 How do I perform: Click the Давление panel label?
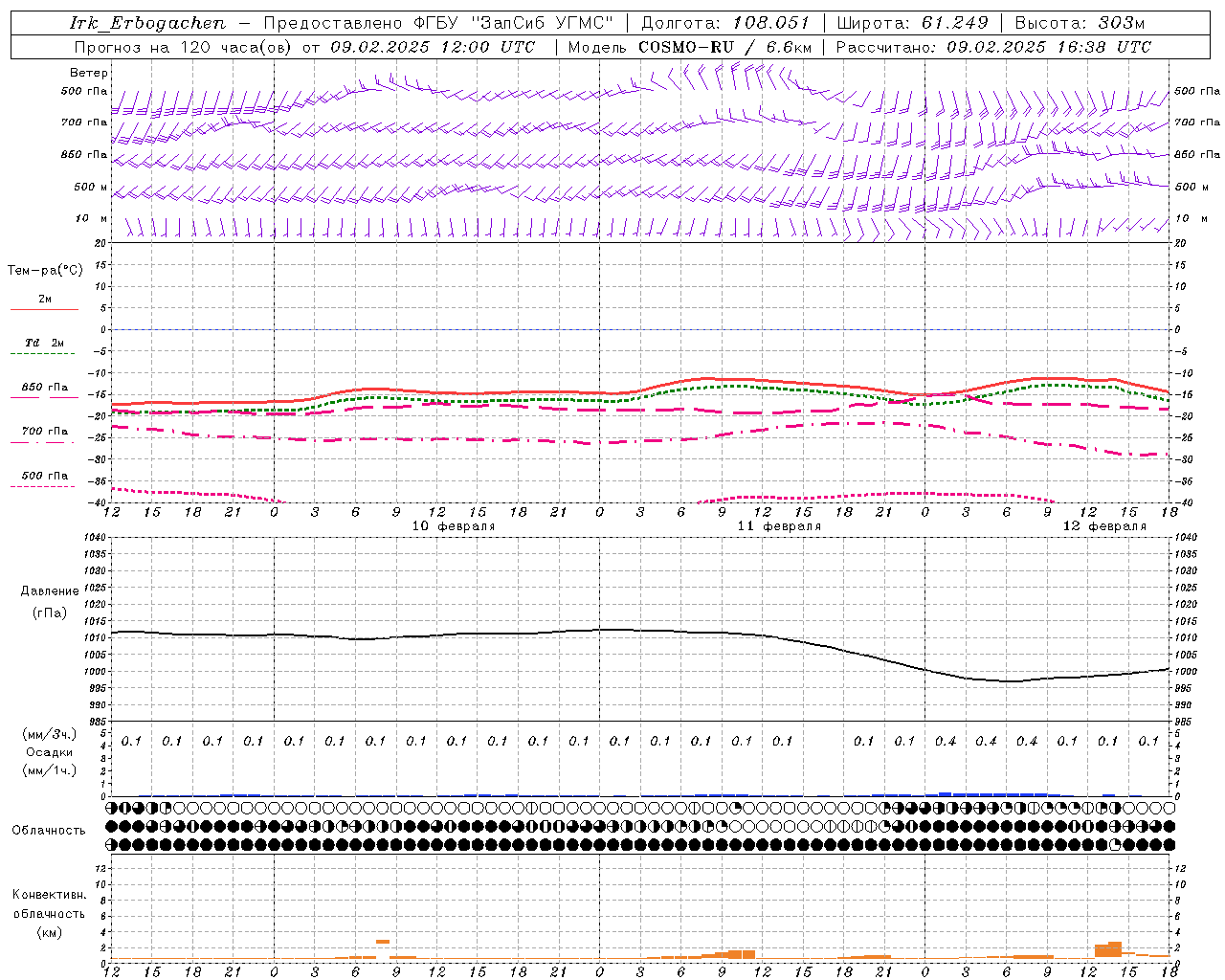pos(50,591)
